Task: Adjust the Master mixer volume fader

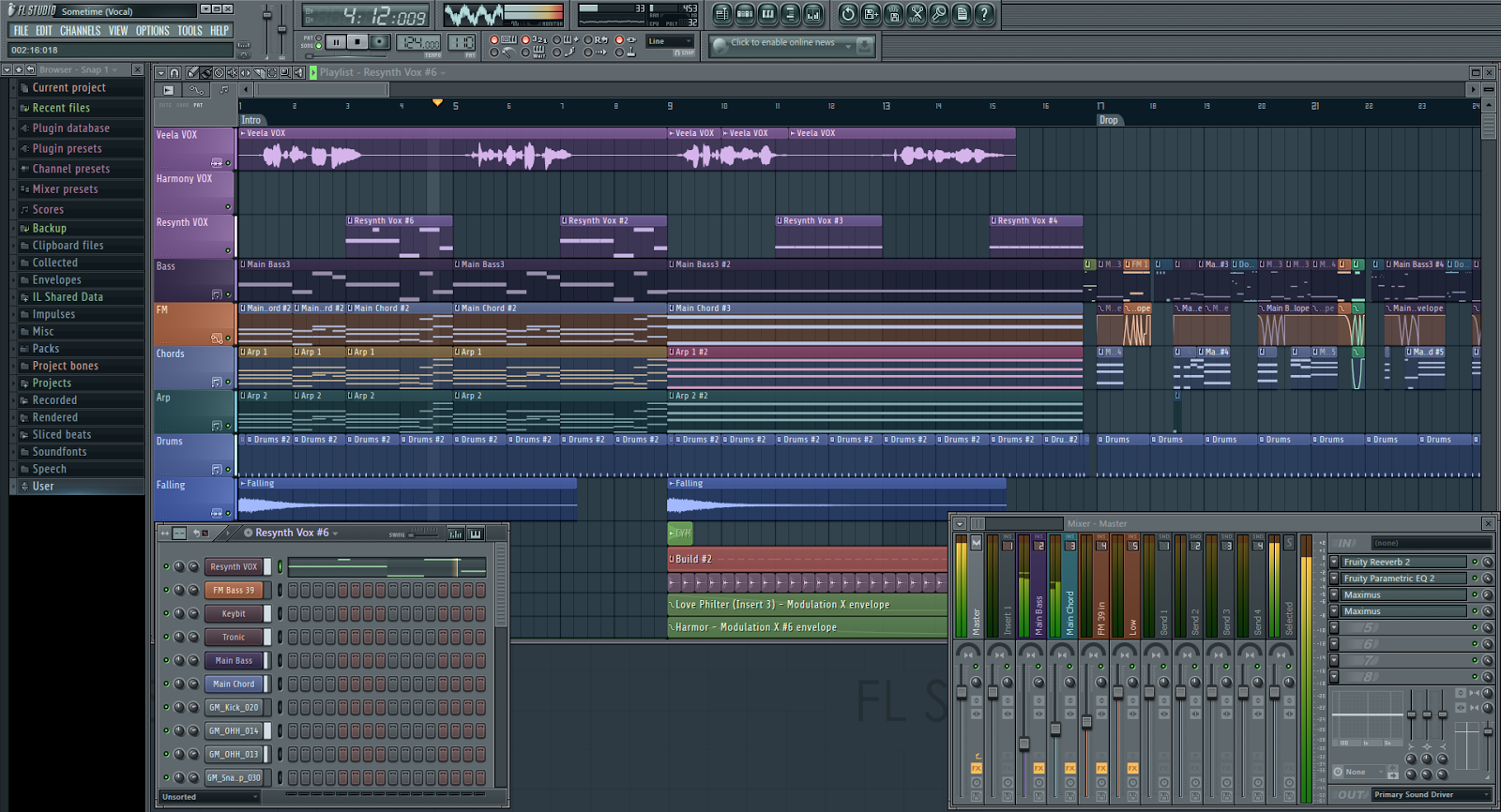Action: point(962,692)
